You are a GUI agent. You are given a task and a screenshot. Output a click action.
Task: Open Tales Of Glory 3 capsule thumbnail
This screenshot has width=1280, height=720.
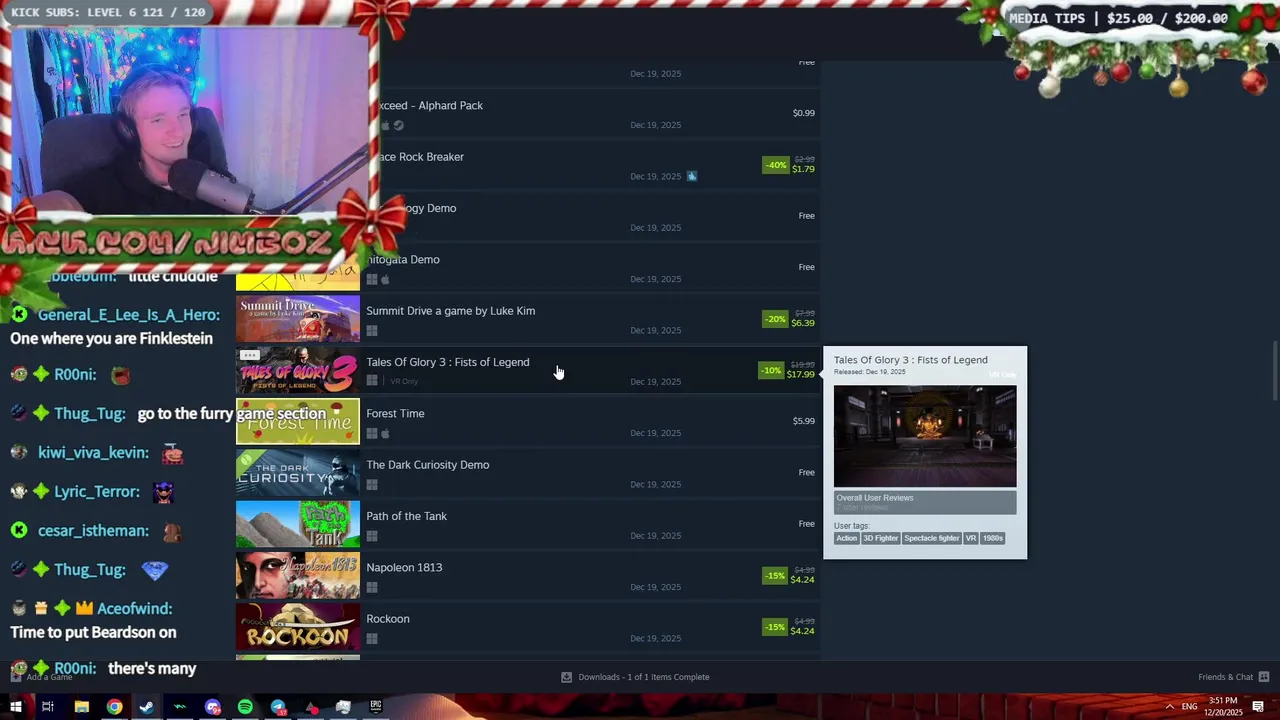click(x=298, y=371)
